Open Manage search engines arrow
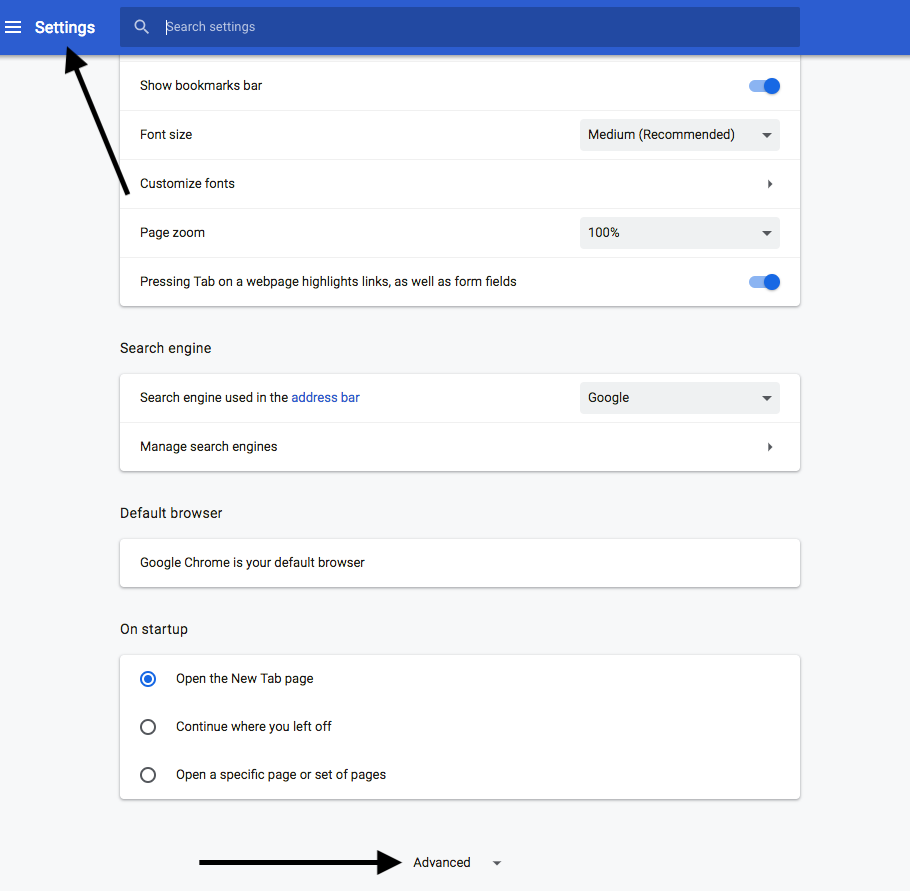Screen dimensions: 910x891 [x=770, y=447]
